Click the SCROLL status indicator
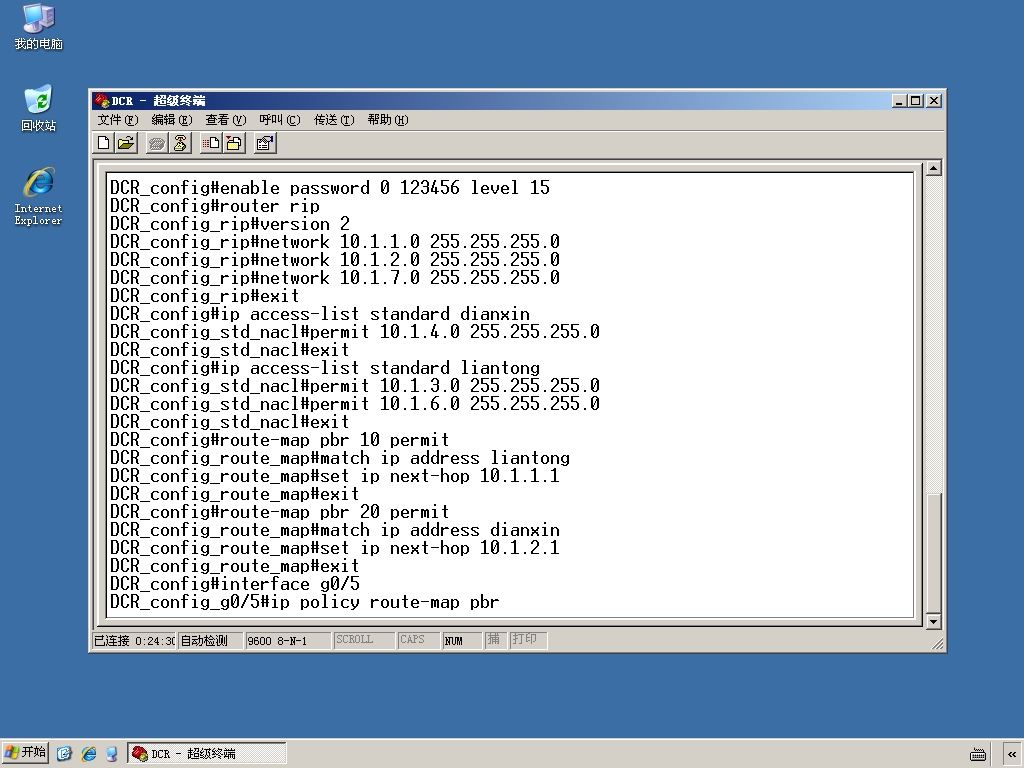1024x768 pixels. (364, 640)
